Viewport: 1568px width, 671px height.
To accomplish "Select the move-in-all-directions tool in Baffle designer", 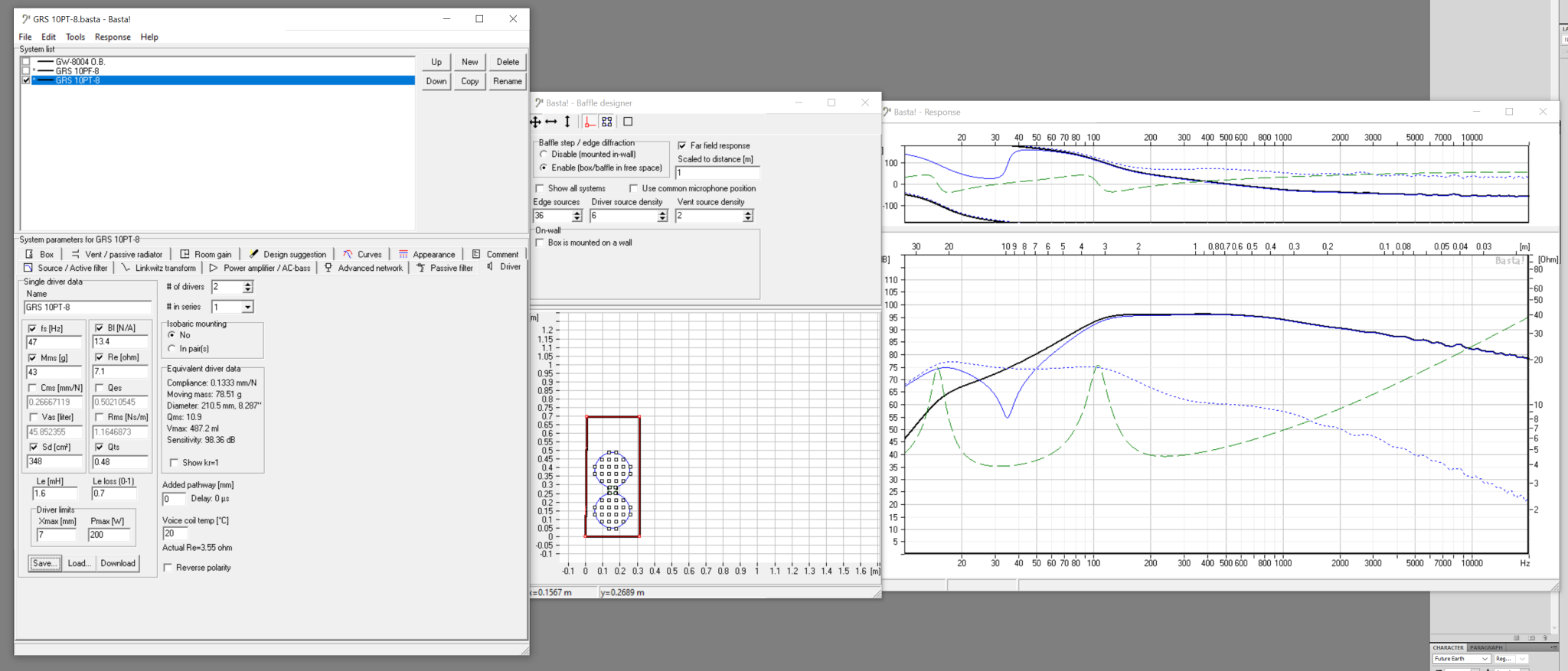I will click(536, 122).
